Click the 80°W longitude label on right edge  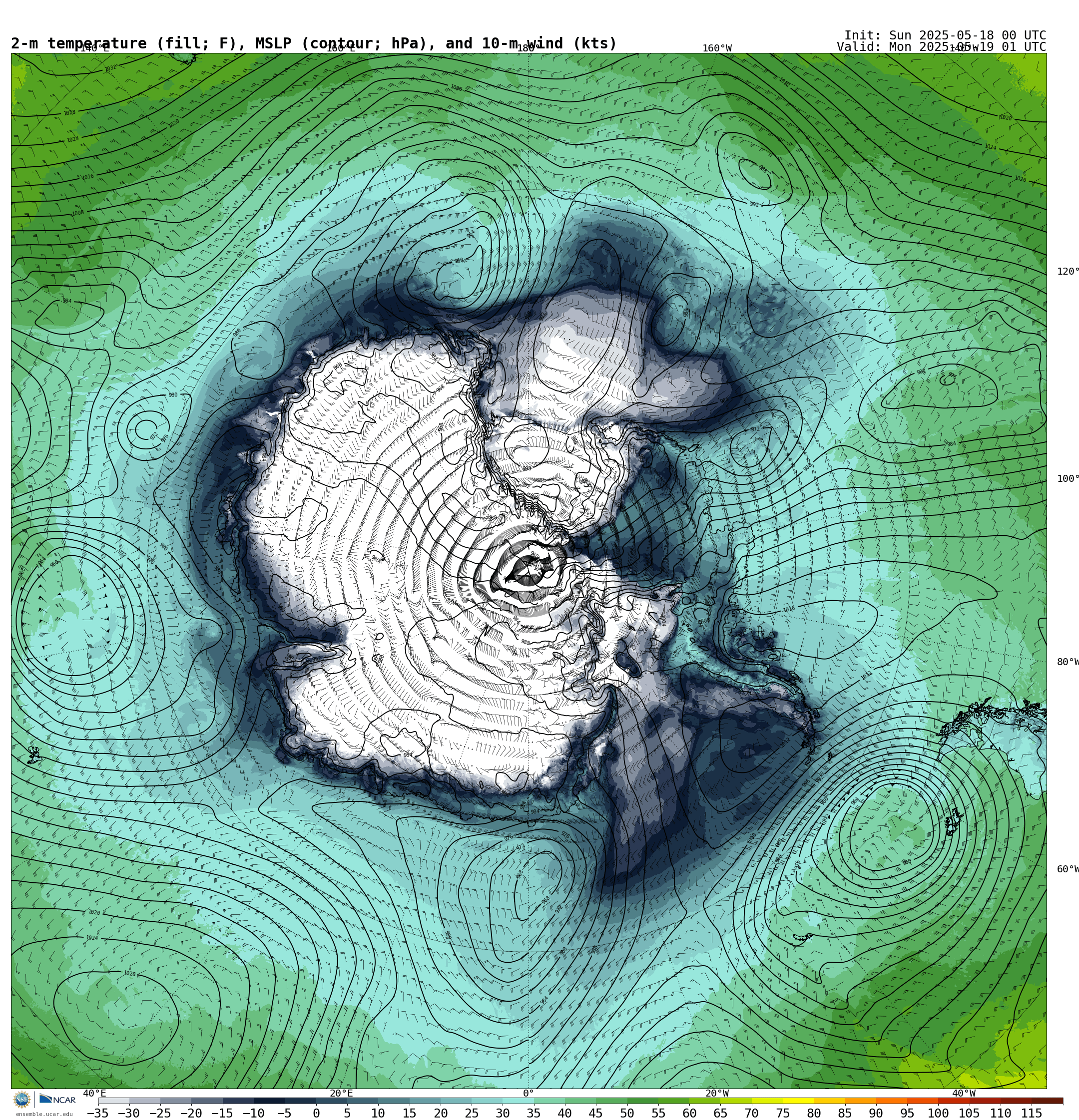pyautogui.click(x=1068, y=662)
